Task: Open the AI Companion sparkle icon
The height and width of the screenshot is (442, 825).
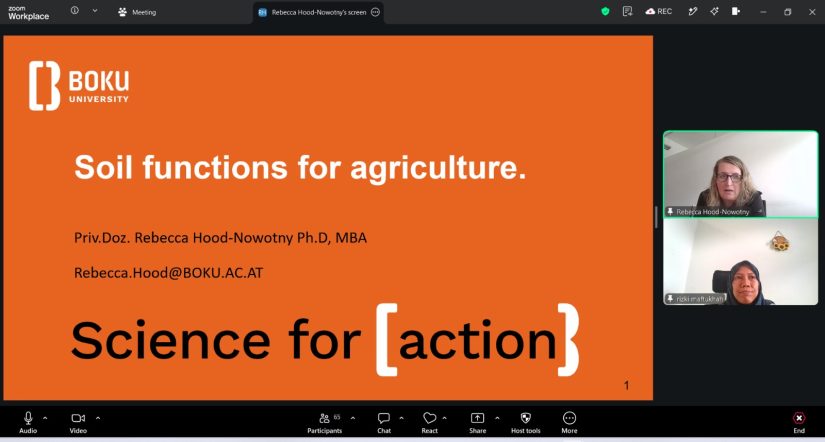Action: tap(714, 11)
